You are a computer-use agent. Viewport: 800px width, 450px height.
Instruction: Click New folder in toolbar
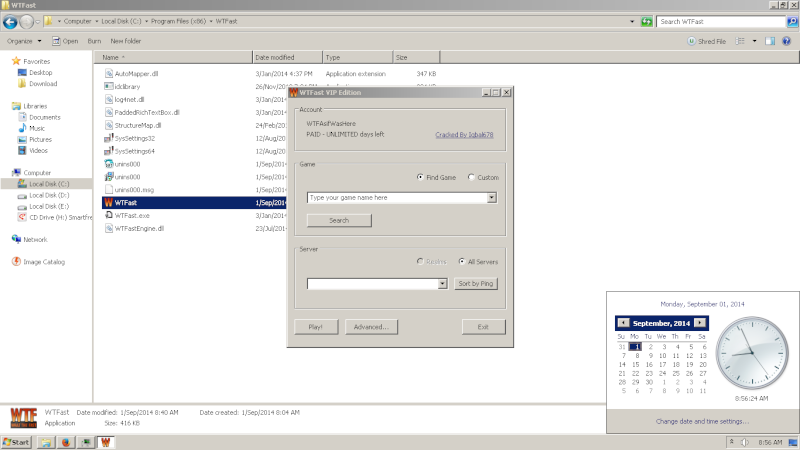pyautogui.click(x=126, y=41)
